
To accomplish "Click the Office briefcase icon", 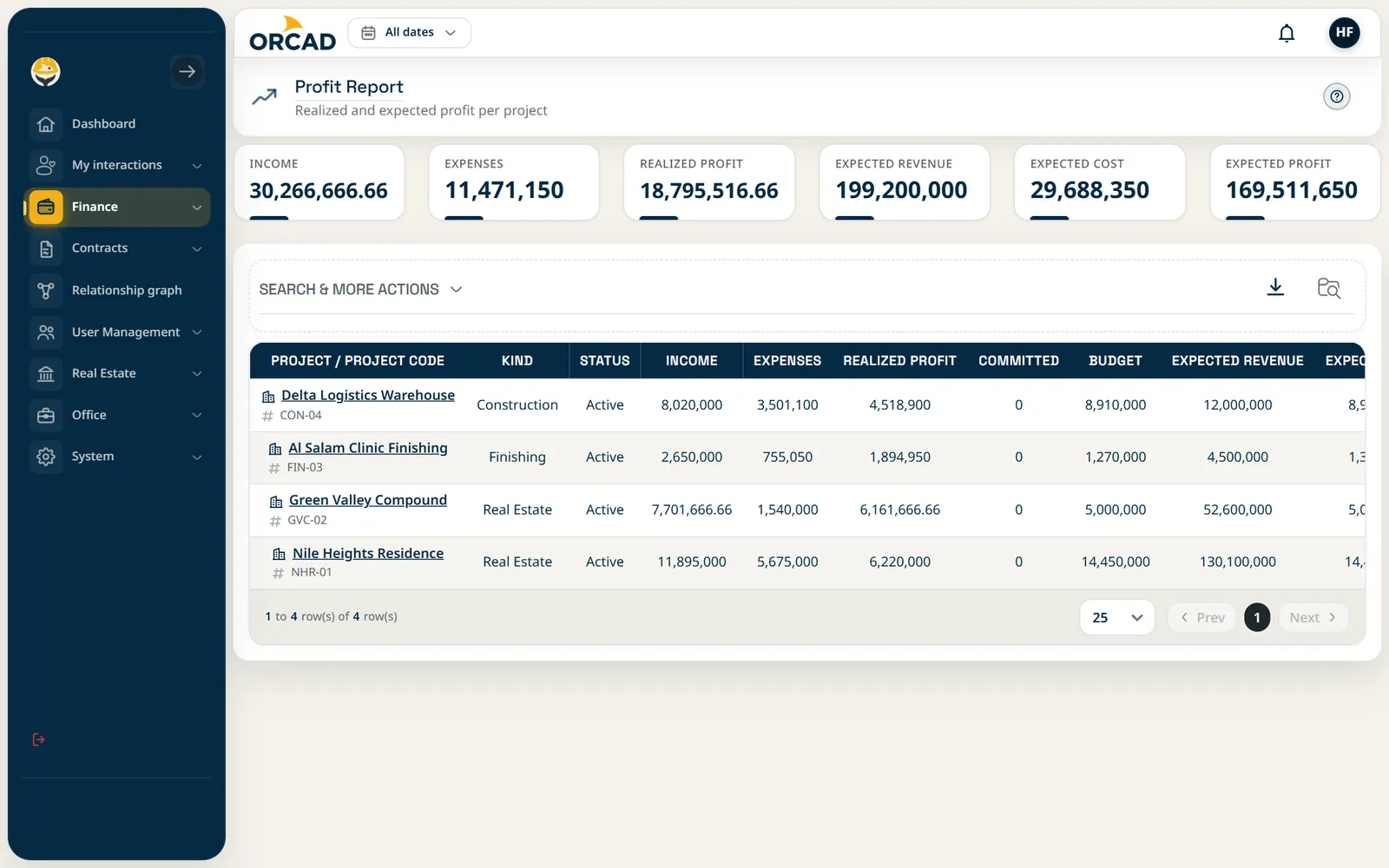I will [46, 415].
